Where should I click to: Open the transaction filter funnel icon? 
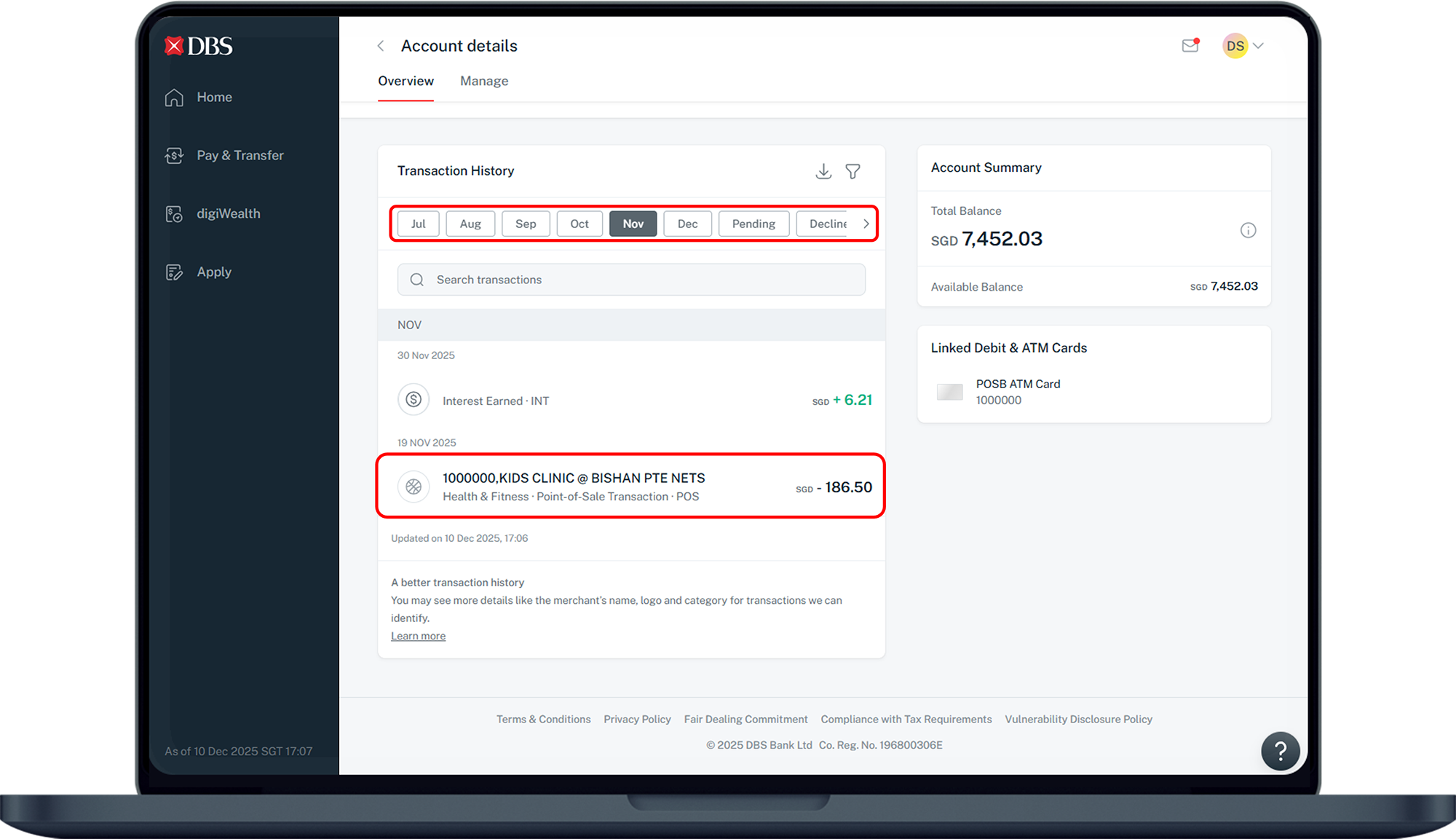click(x=852, y=171)
